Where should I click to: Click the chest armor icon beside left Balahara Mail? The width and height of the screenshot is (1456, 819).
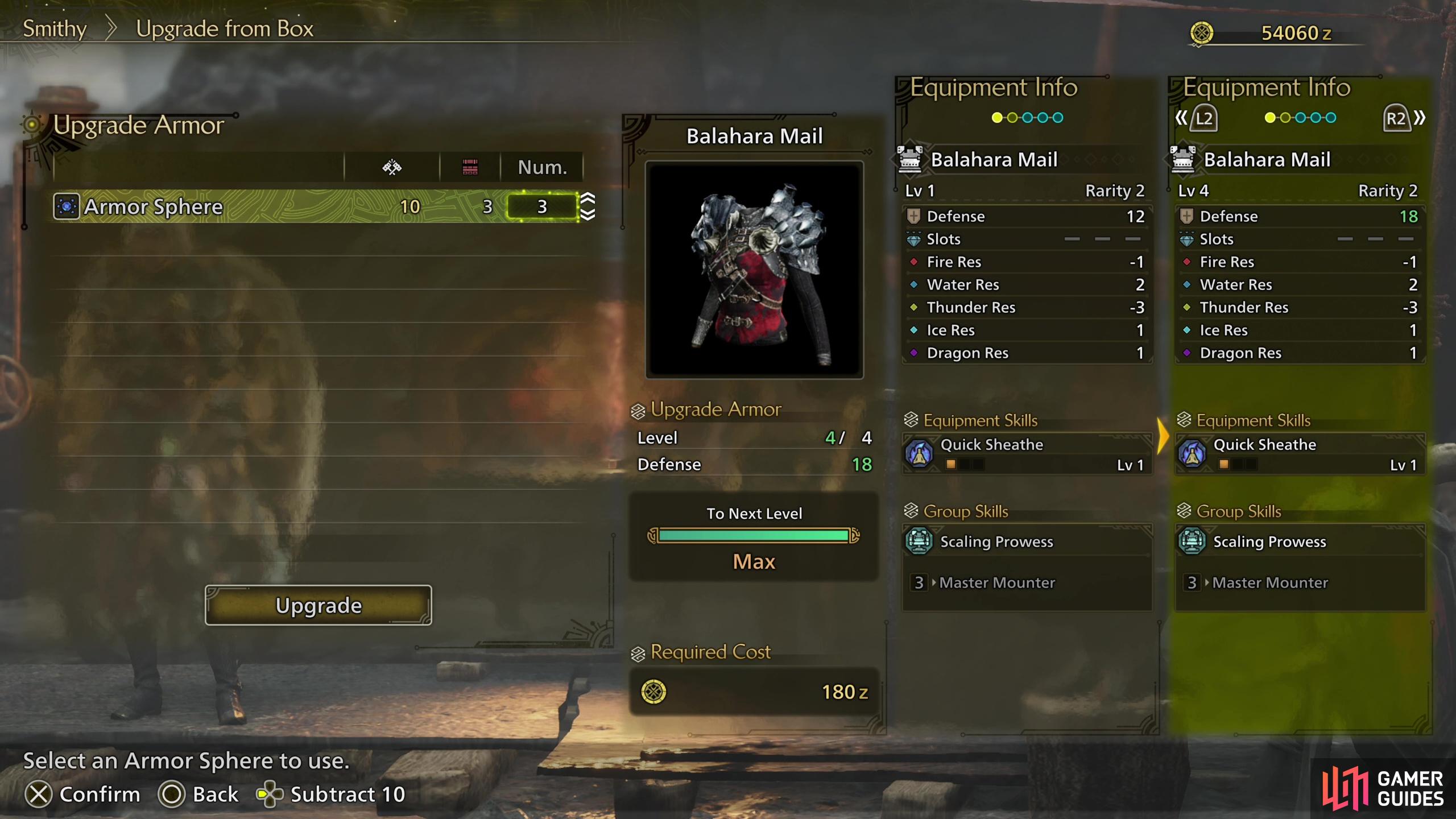[909, 159]
